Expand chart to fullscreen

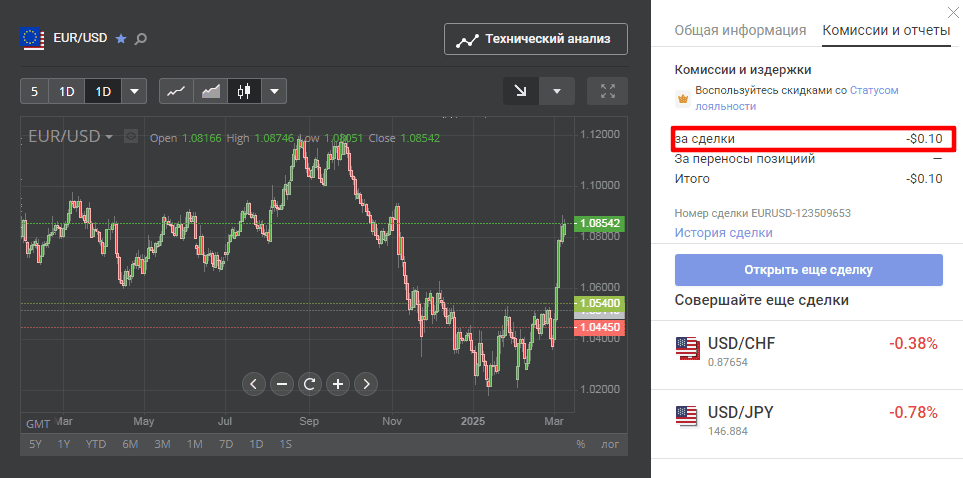click(x=607, y=91)
